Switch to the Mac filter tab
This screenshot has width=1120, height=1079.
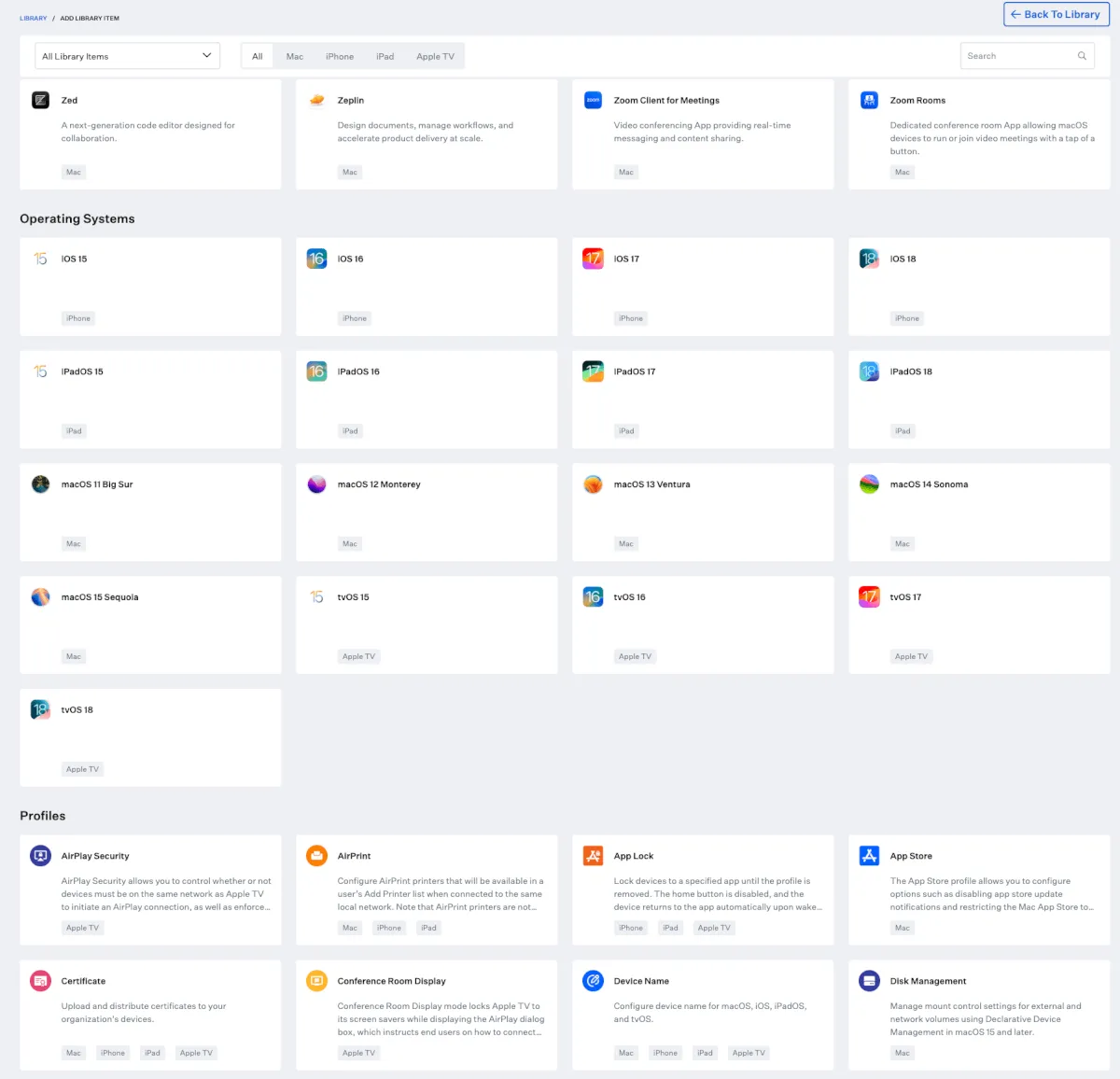295,56
